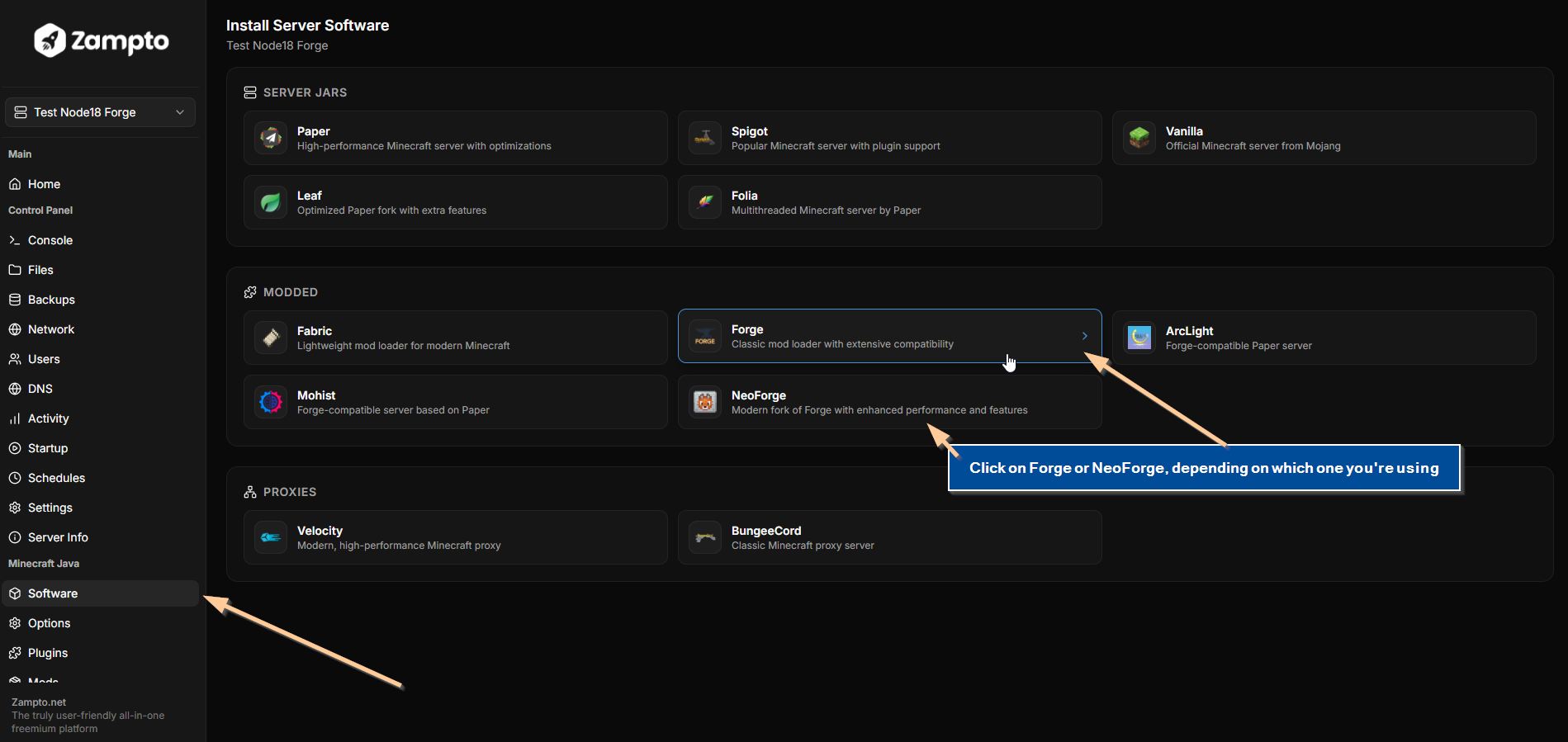Open Options under Minecraft Java

[100, 623]
